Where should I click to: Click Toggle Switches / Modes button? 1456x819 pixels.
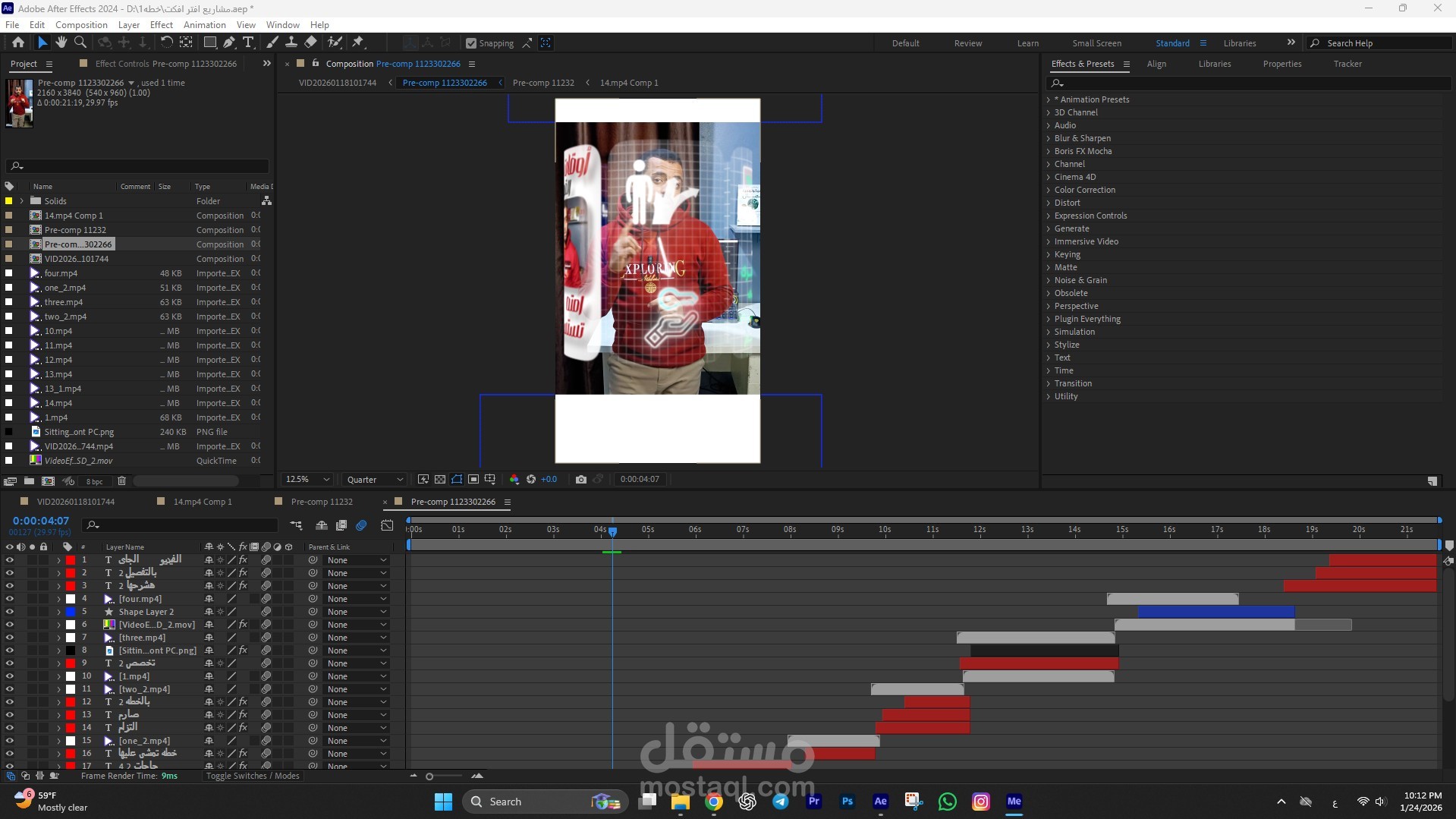coord(253,776)
